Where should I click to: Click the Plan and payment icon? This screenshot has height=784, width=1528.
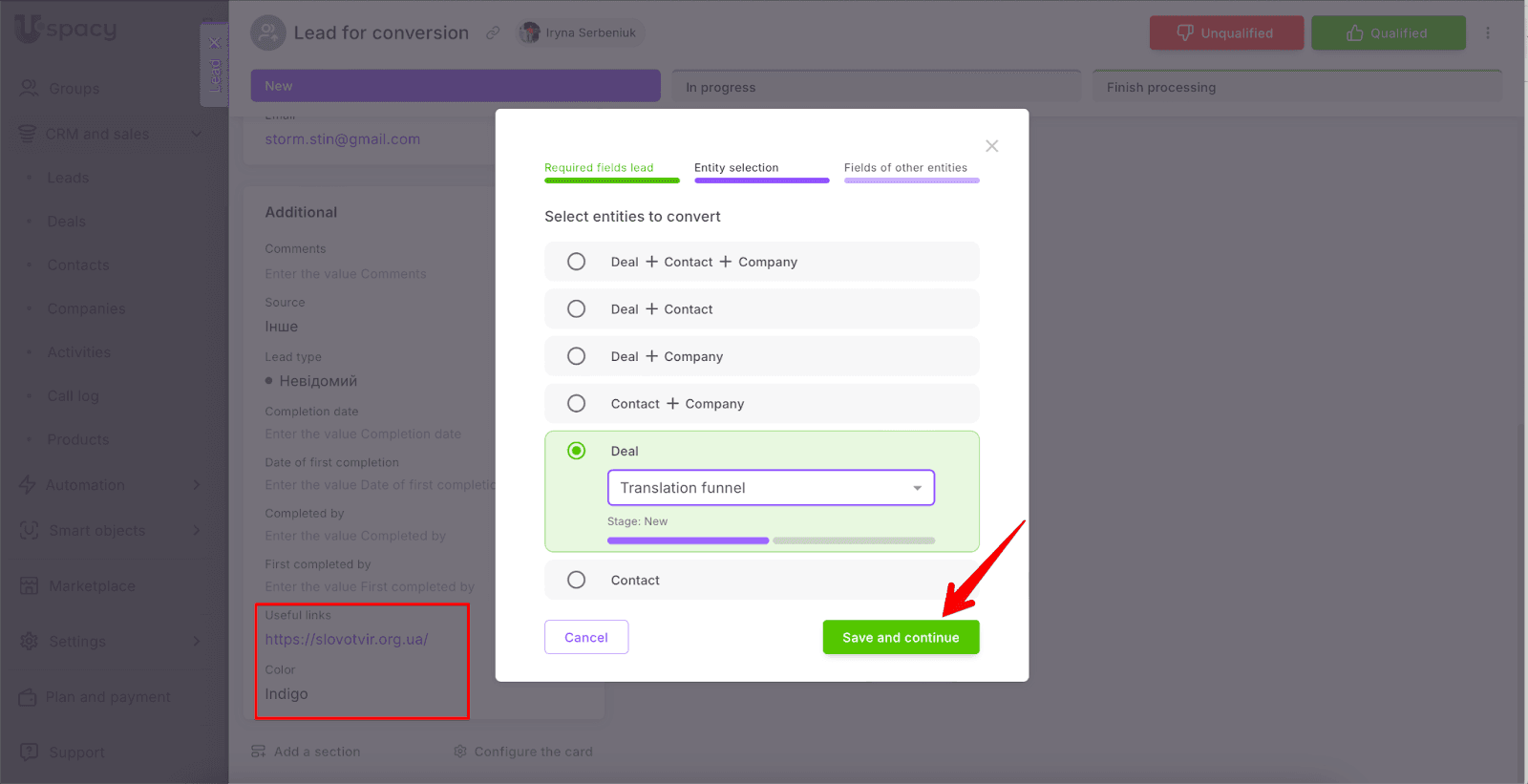pyautogui.click(x=28, y=697)
